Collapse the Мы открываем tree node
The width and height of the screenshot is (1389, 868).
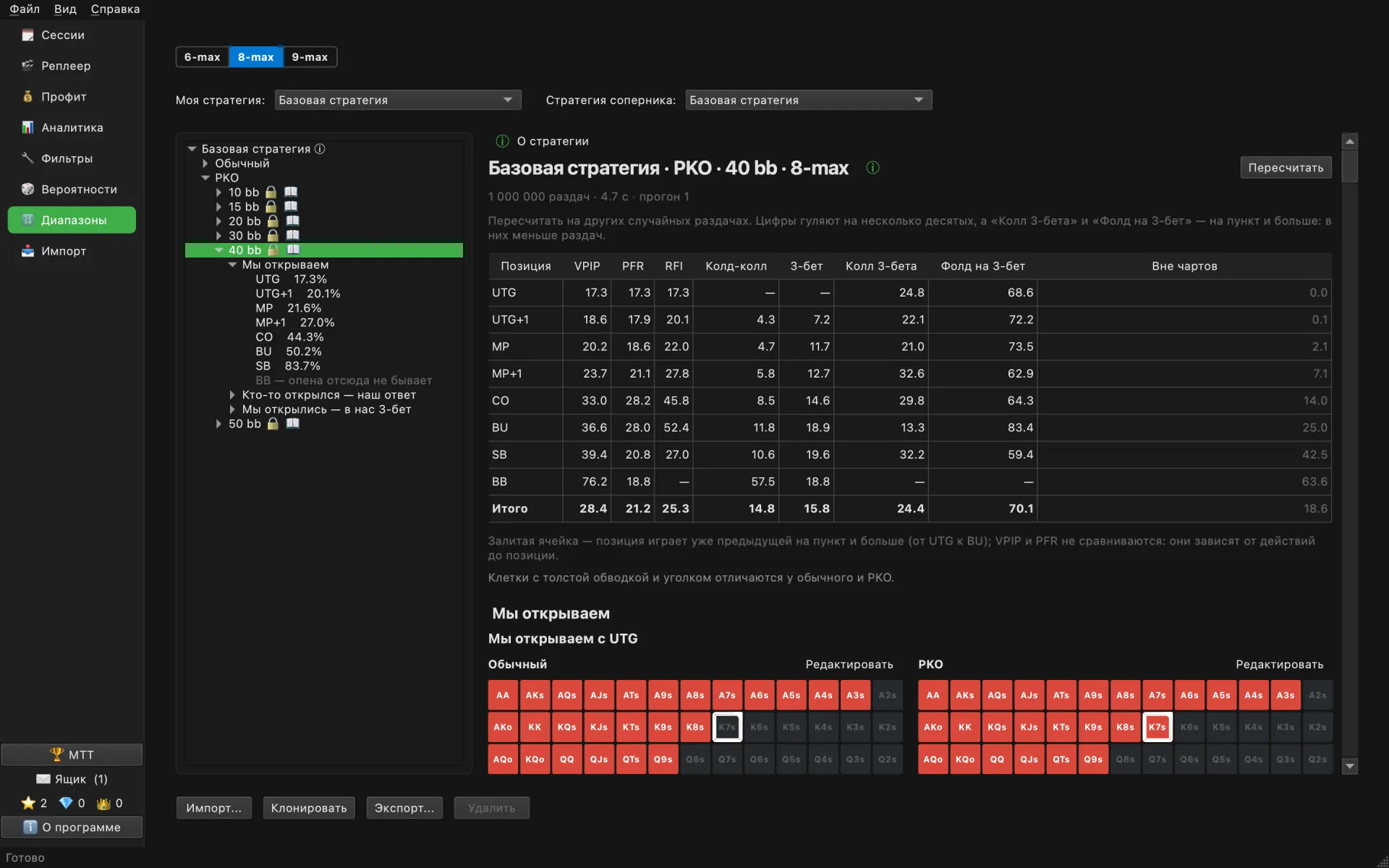[232, 265]
